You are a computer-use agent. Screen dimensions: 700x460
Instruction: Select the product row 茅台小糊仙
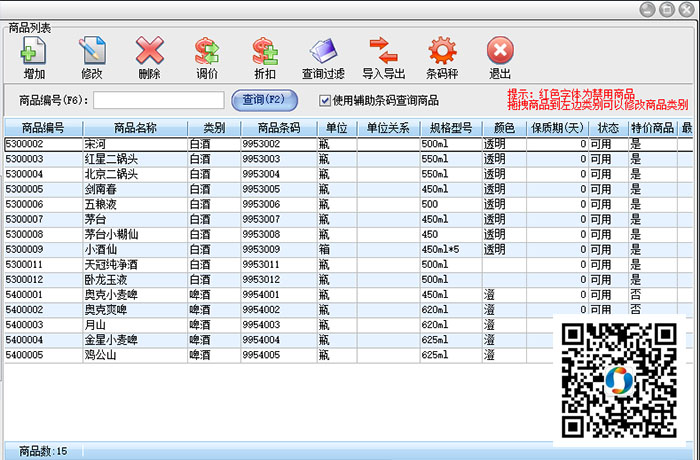click(348, 235)
